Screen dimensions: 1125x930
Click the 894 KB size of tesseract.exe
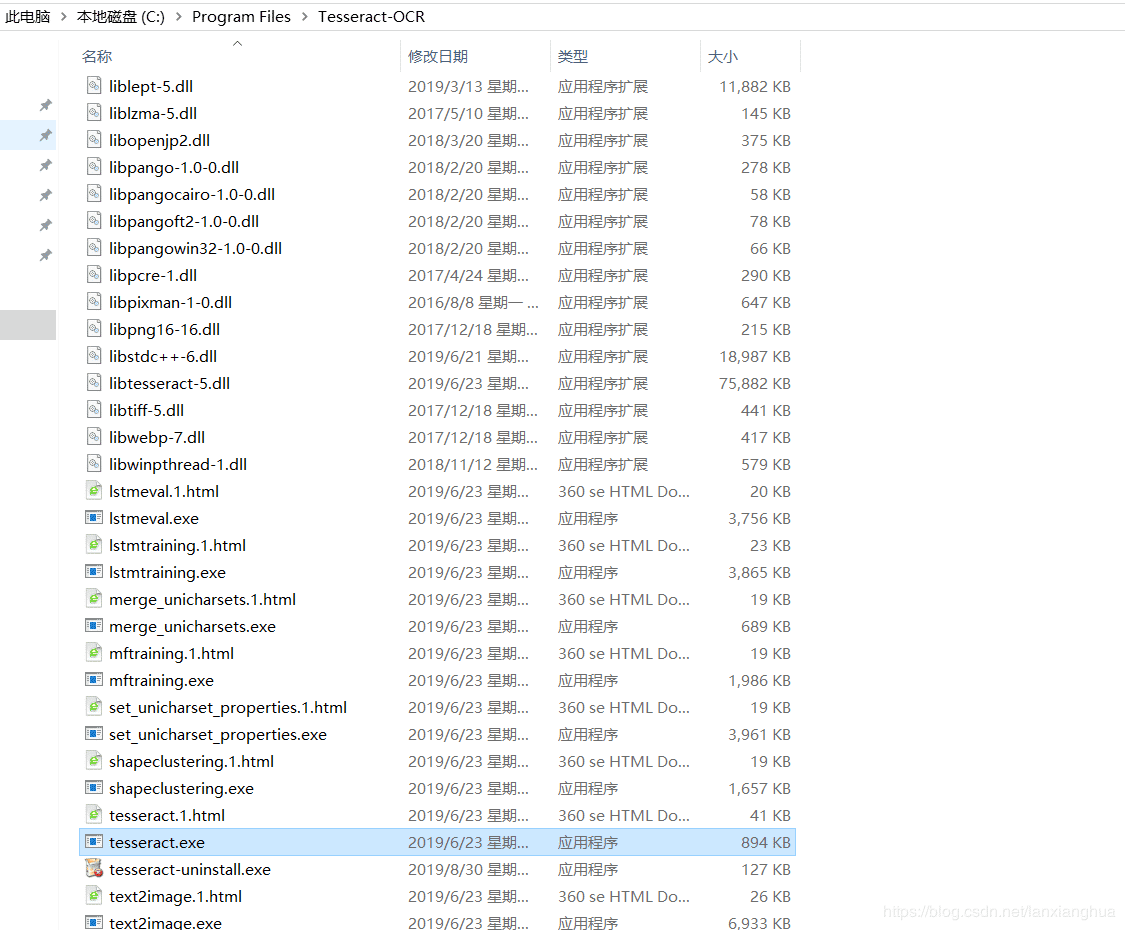point(766,842)
